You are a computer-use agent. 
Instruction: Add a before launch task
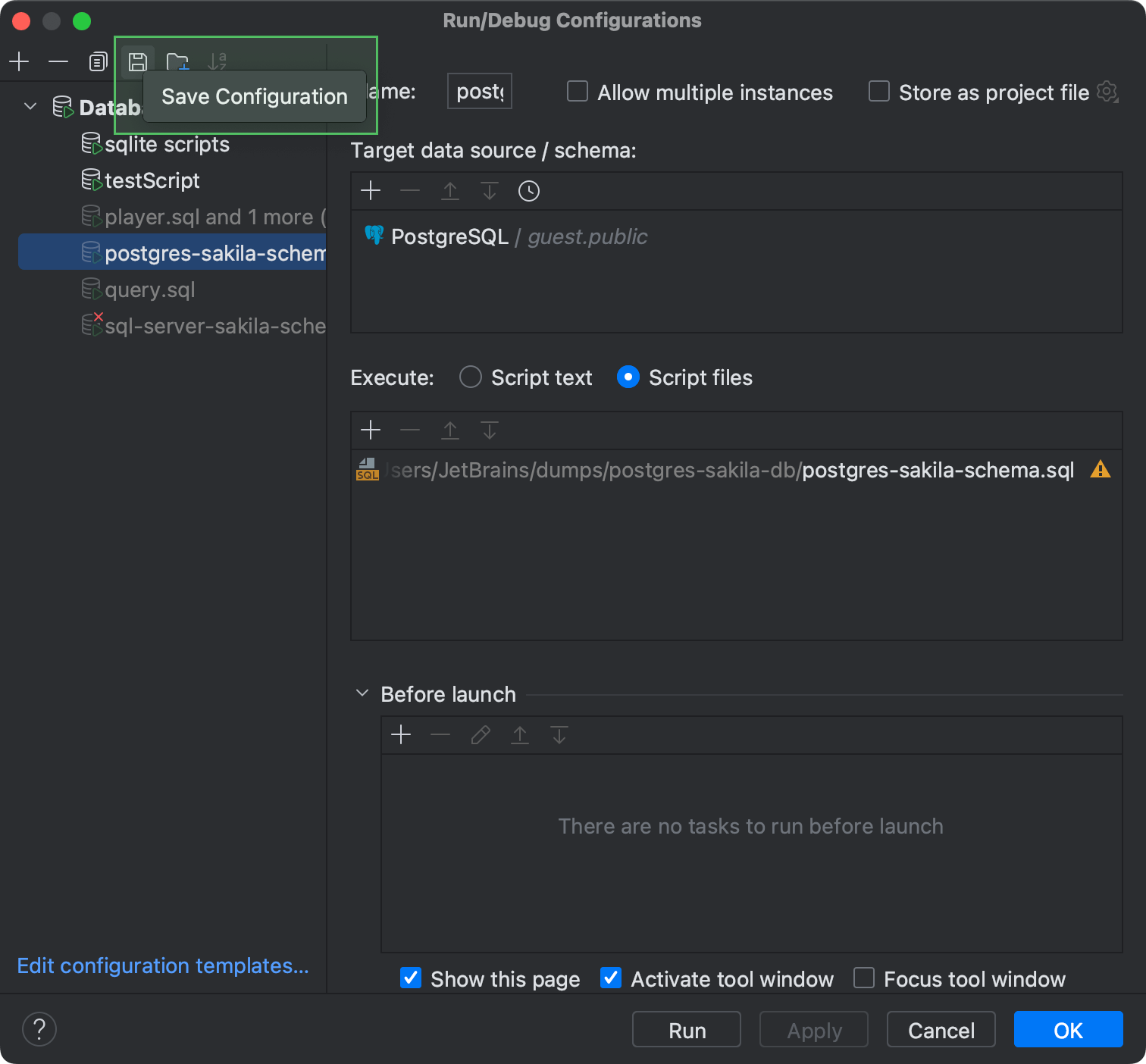coord(401,734)
